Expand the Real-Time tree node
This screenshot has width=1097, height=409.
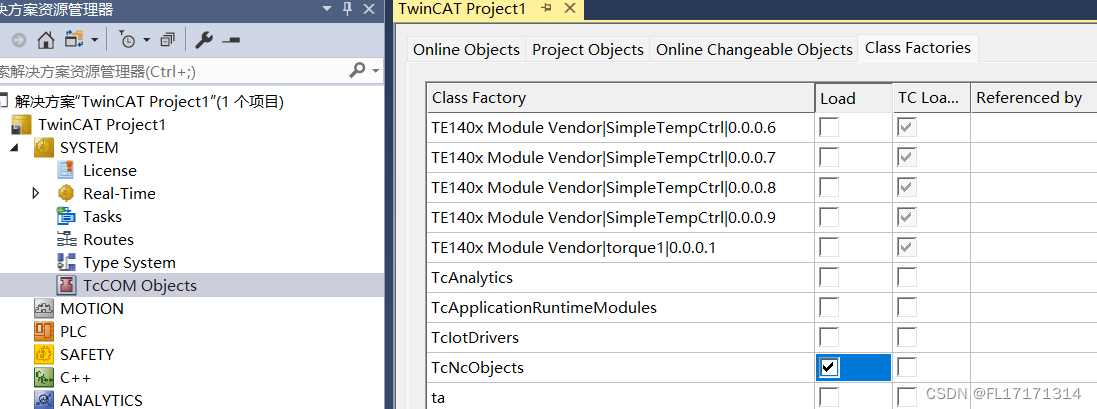38,194
